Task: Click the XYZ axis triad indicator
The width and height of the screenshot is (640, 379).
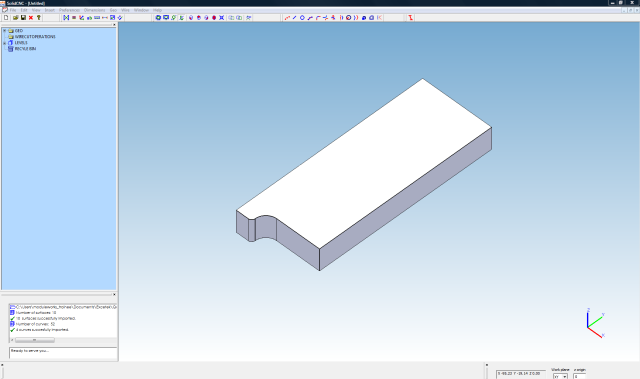Action: (x=595, y=323)
